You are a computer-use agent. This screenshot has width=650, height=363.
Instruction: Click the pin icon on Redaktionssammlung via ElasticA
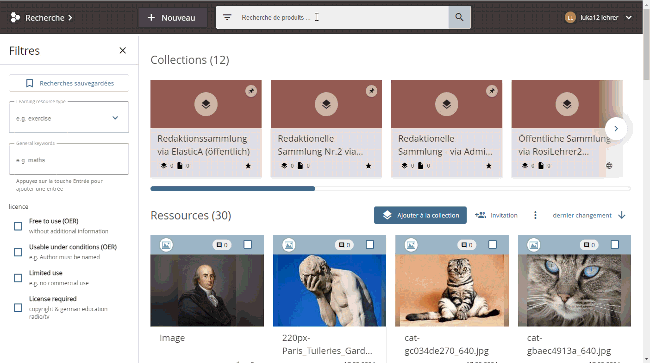pyautogui.click(x=251, y=91)
